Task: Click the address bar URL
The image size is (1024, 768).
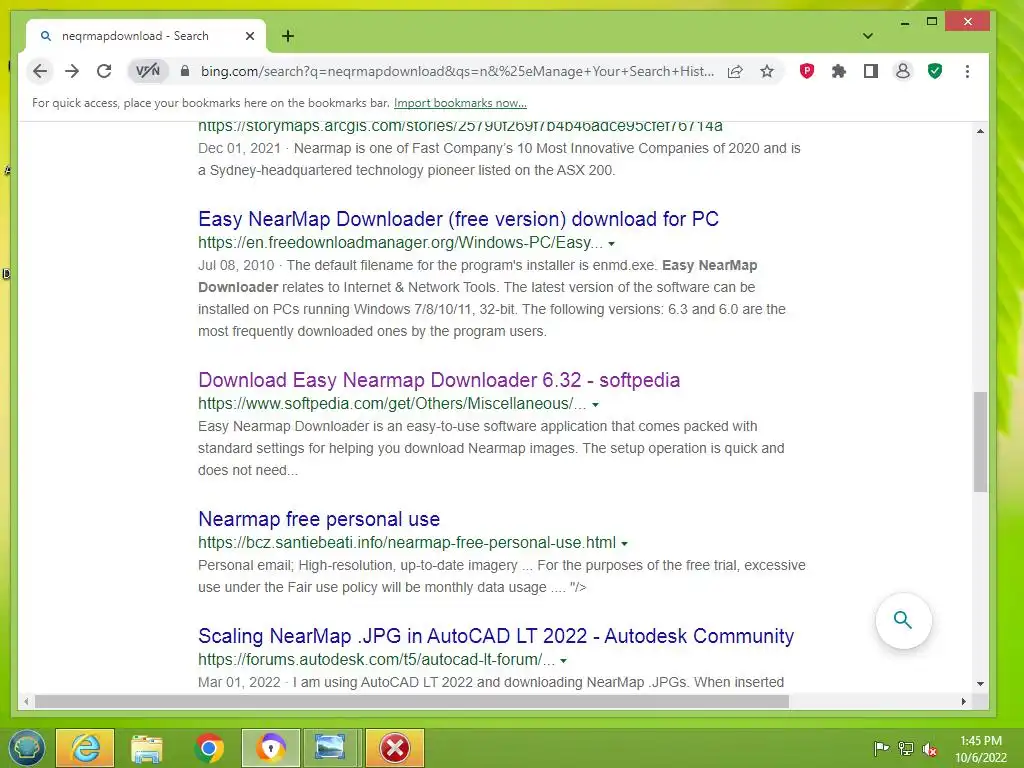Action: point(456,71)
